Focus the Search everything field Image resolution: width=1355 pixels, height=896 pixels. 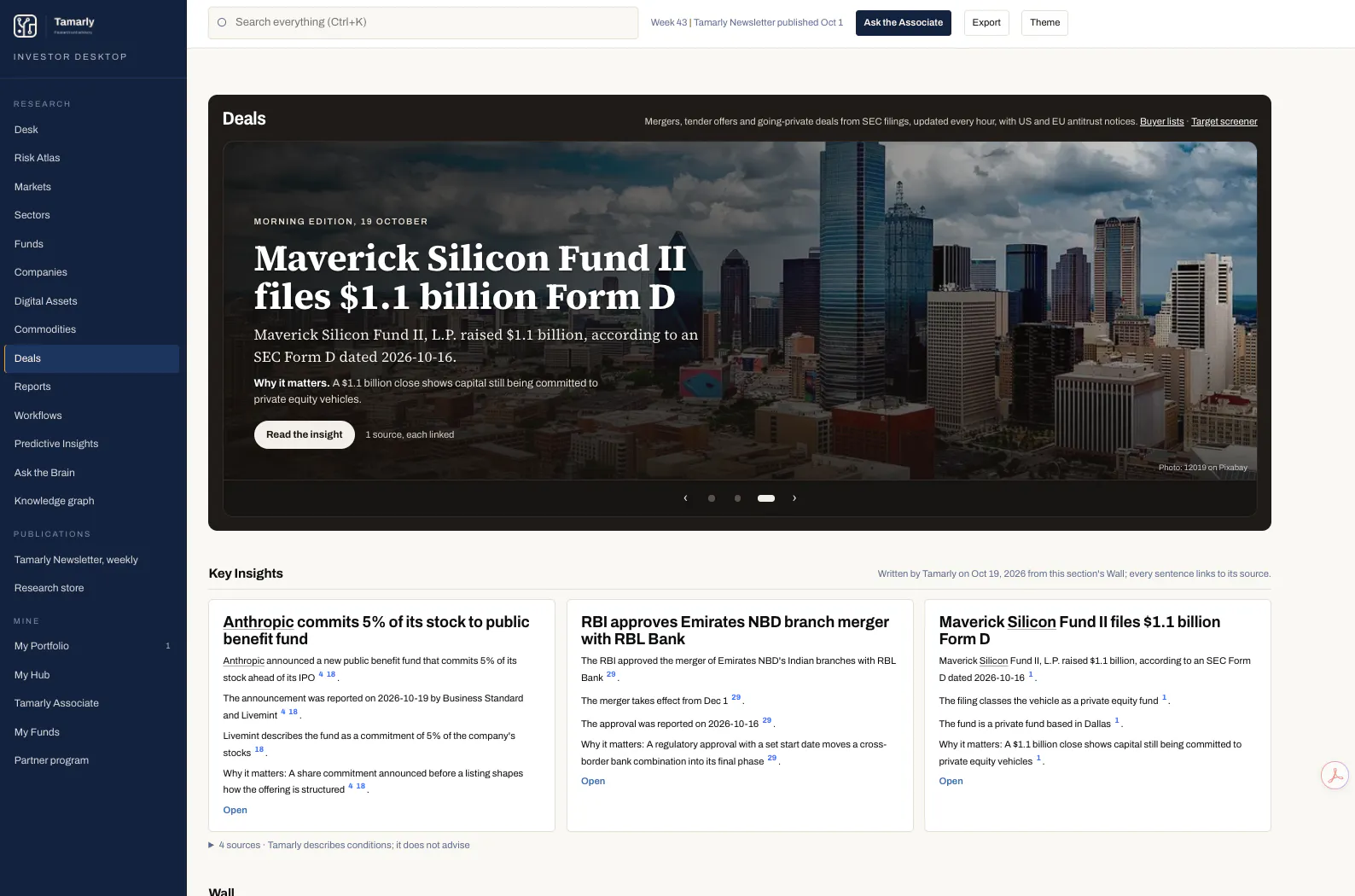pos(423,22)
